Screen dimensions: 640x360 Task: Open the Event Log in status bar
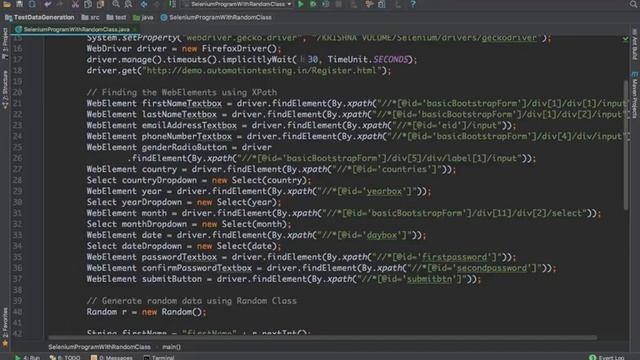tap(607, 357)
